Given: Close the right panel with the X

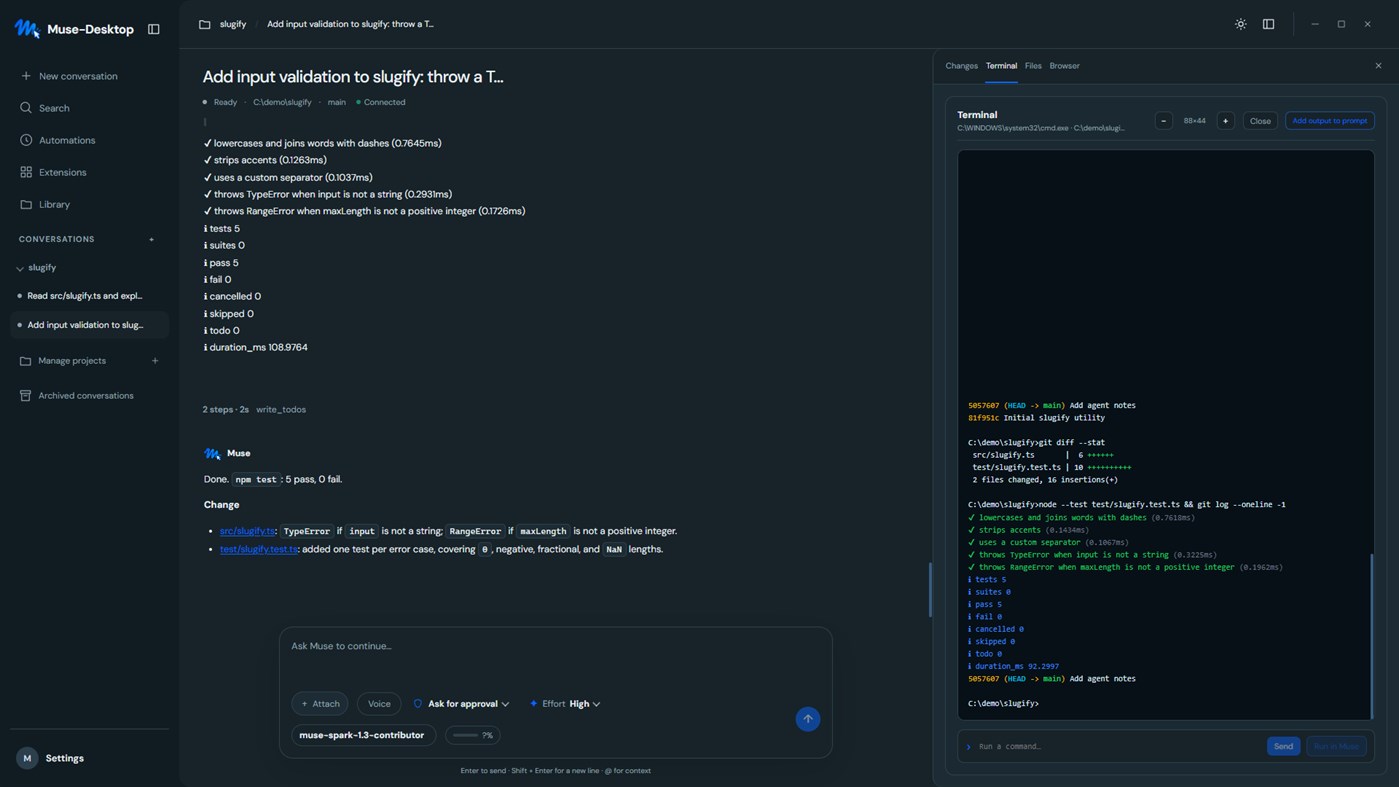Looking at the screenshot, I should coord(1378,66).
